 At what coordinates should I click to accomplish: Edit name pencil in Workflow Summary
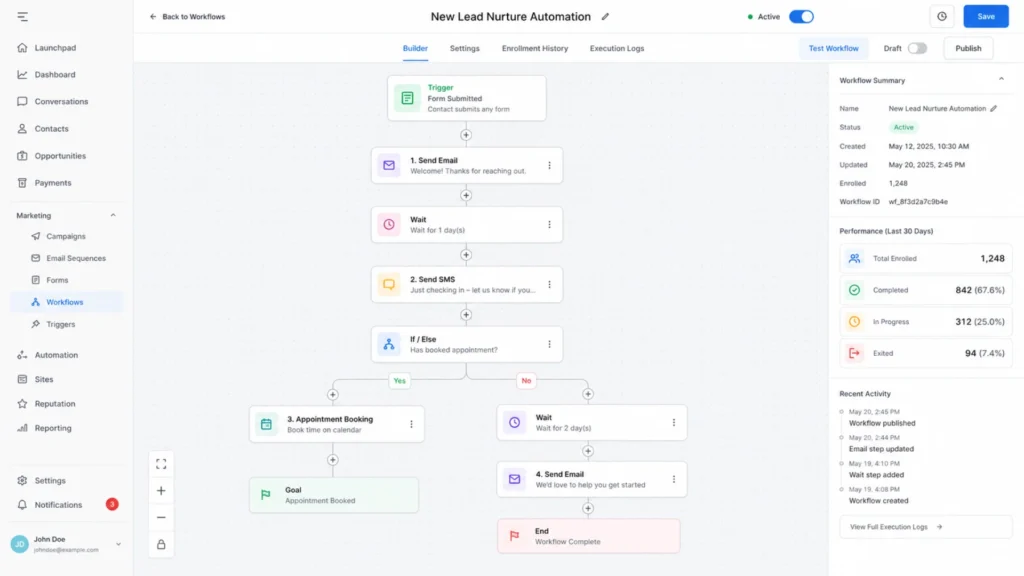pyautogui.click(x=993, y=108)
